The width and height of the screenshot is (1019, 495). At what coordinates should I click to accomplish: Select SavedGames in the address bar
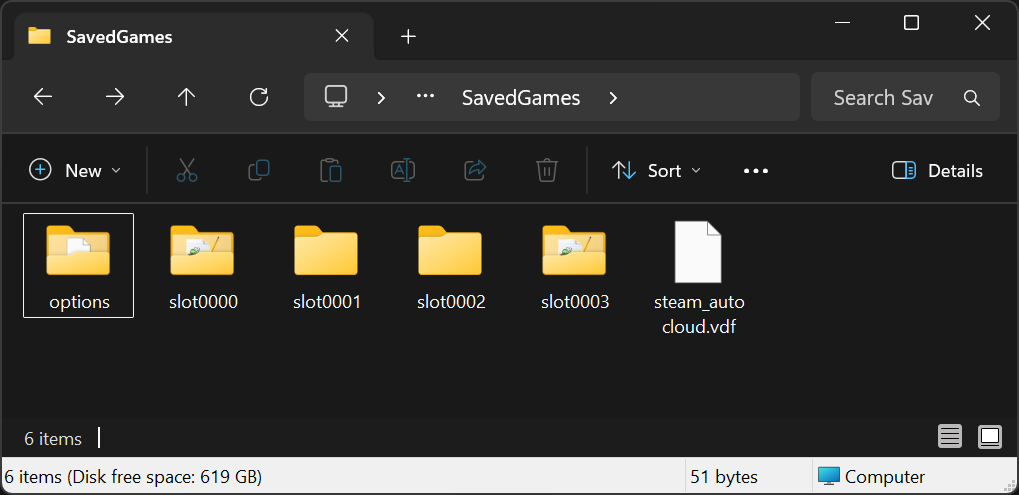click(x=521, y=98)
